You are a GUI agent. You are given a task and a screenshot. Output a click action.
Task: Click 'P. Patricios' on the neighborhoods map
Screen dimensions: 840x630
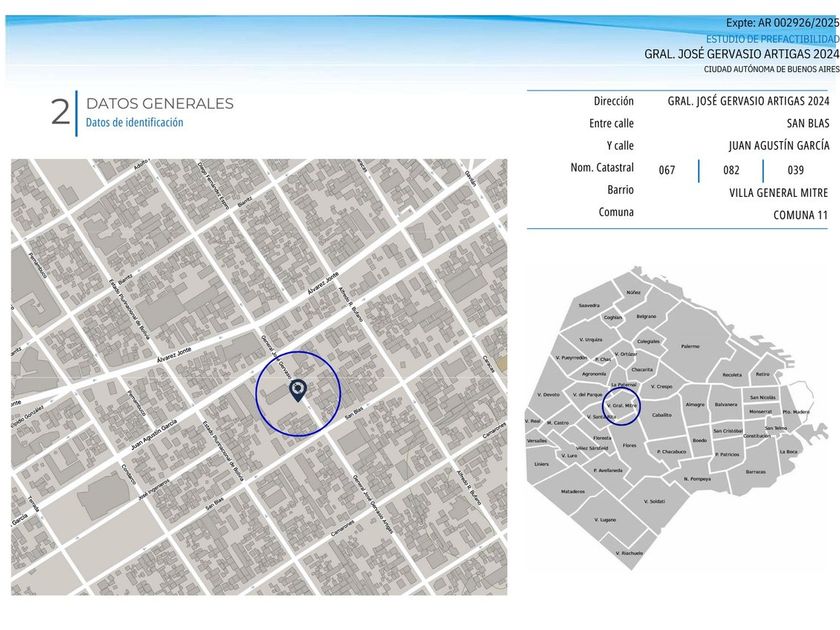point(728,454)
